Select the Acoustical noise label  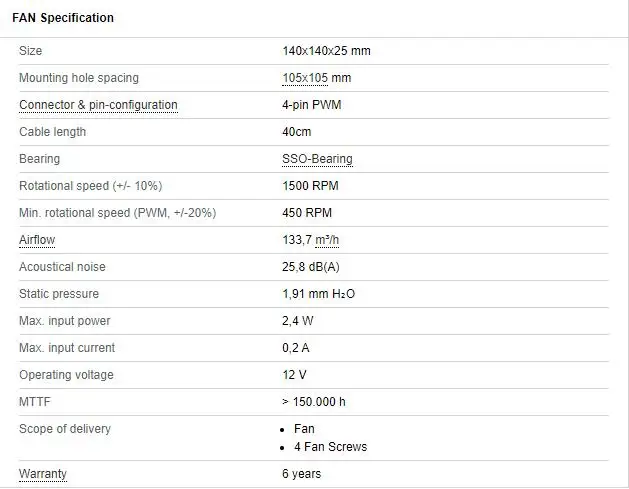[62, 267]
